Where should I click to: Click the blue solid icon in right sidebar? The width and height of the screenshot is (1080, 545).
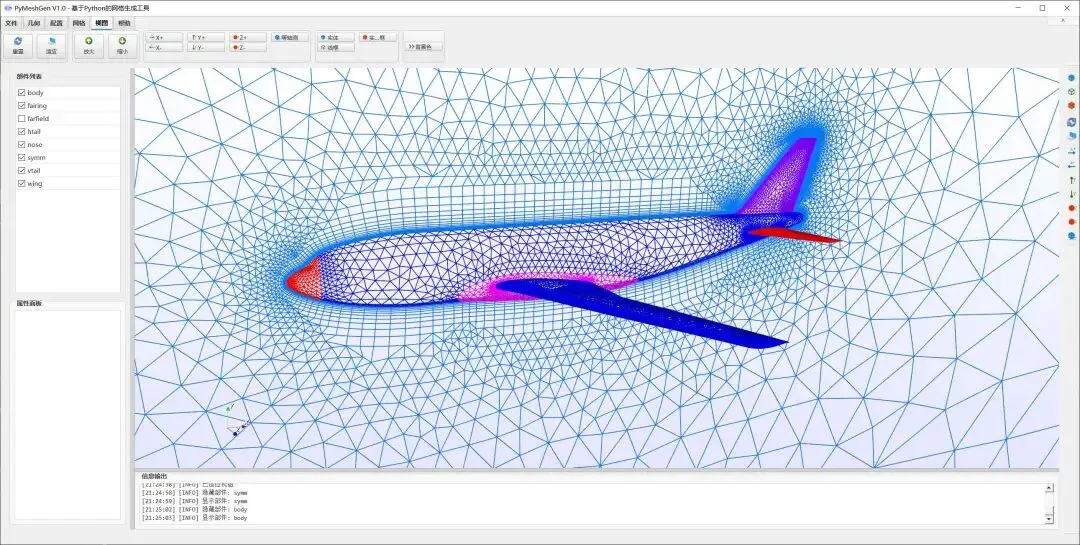(1071, 78)
